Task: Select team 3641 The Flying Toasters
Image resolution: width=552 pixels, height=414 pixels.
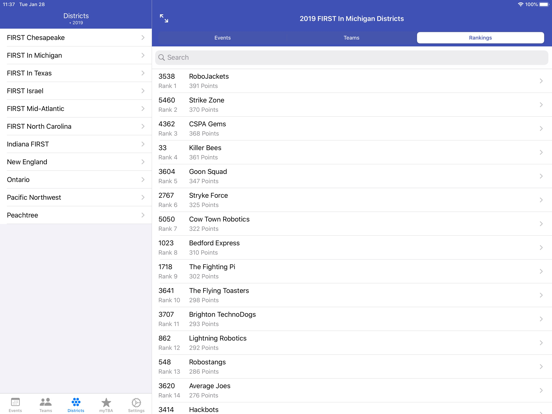Action: click(x=352, y=295)
